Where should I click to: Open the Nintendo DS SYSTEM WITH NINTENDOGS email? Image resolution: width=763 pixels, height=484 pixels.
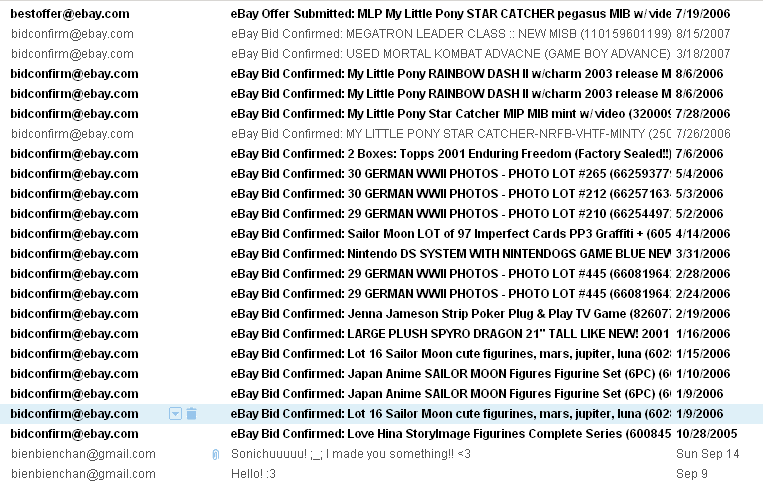click(451, 253)
